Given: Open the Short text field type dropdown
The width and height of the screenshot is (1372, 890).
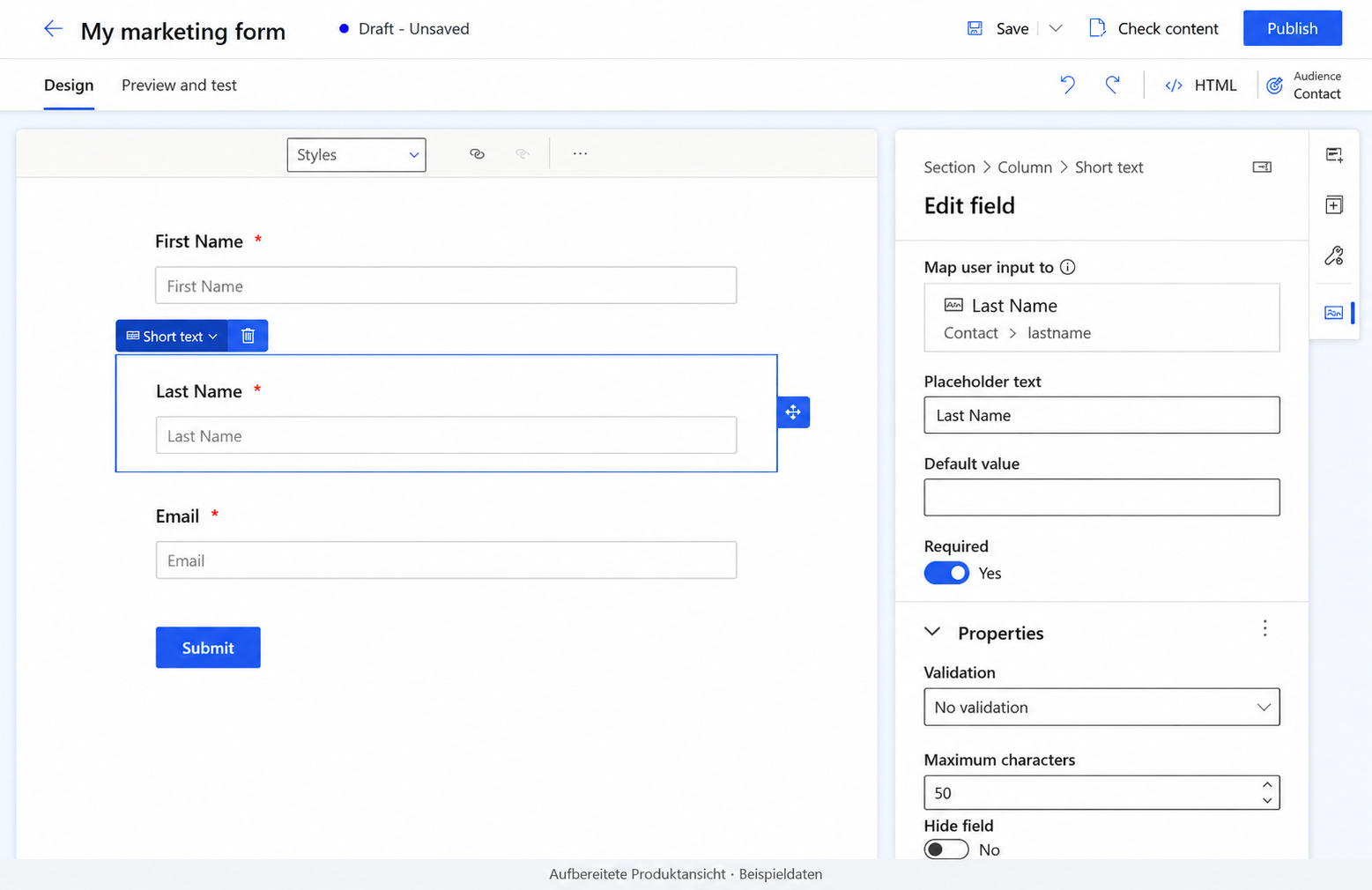Looking at the screenshot, I should pyautogui.click(x=172, y=336).
